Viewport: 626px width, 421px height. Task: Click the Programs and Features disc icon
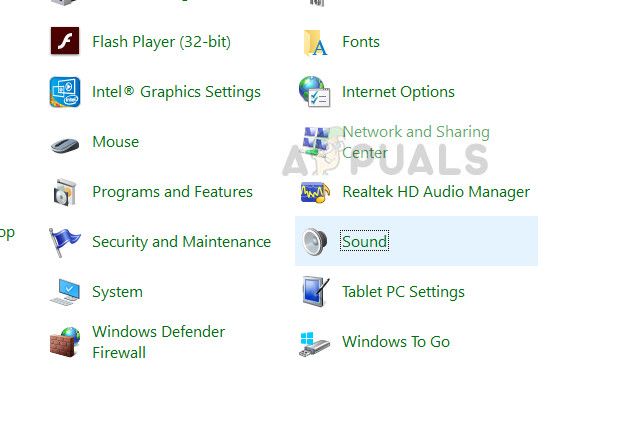65,192
